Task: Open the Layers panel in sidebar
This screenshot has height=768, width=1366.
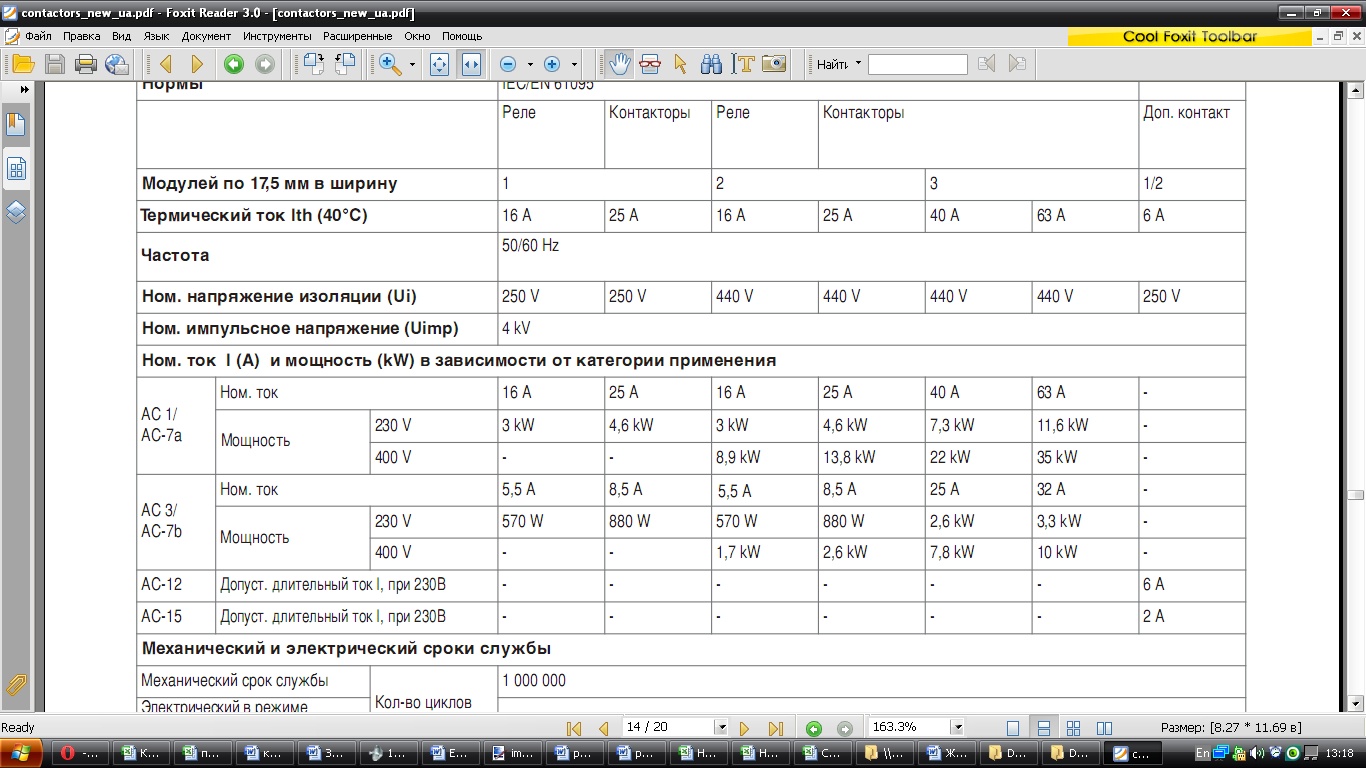Action: (x=16, y=212)
